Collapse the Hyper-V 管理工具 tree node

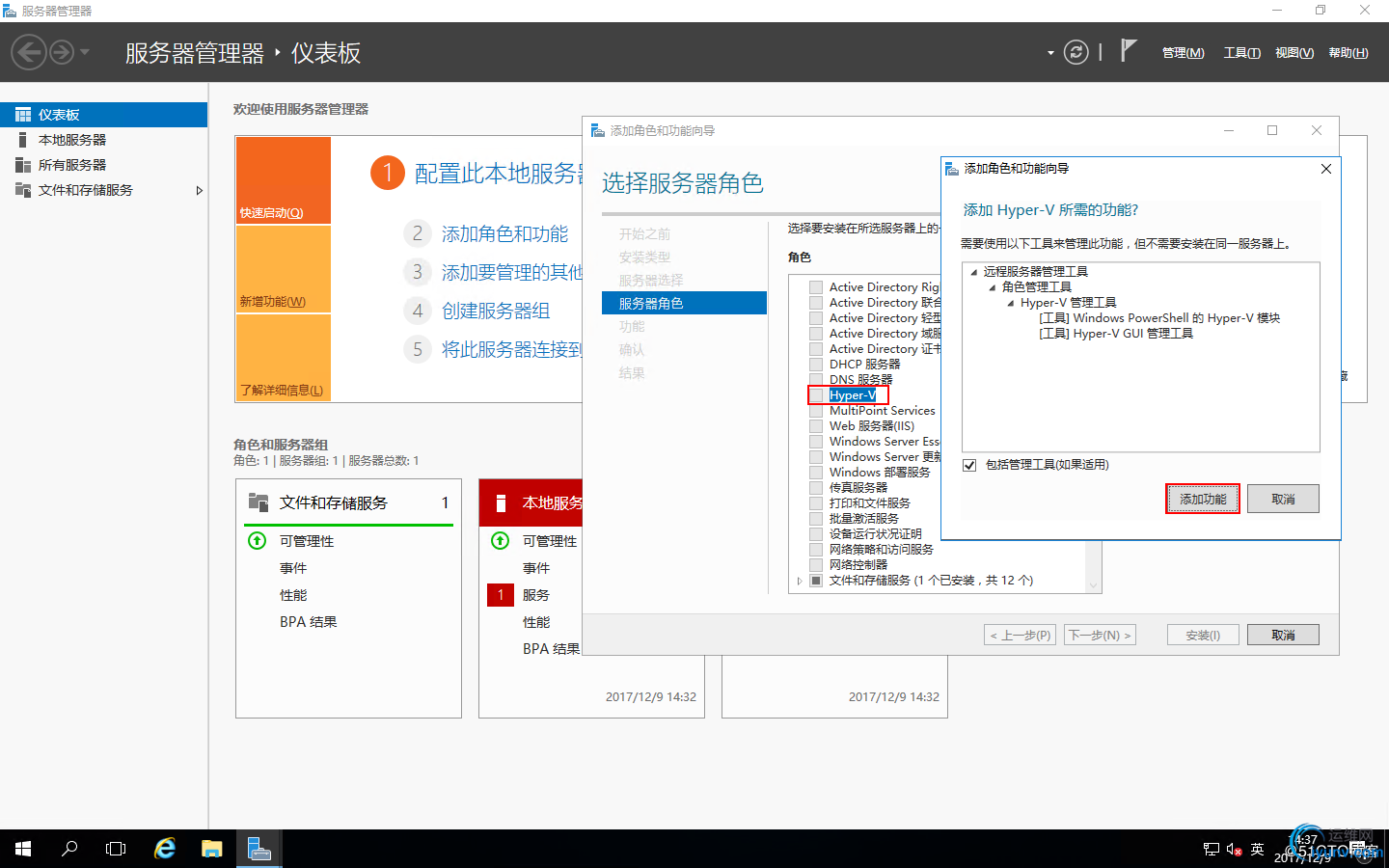pyautogui.click(x=1011, y=303)
